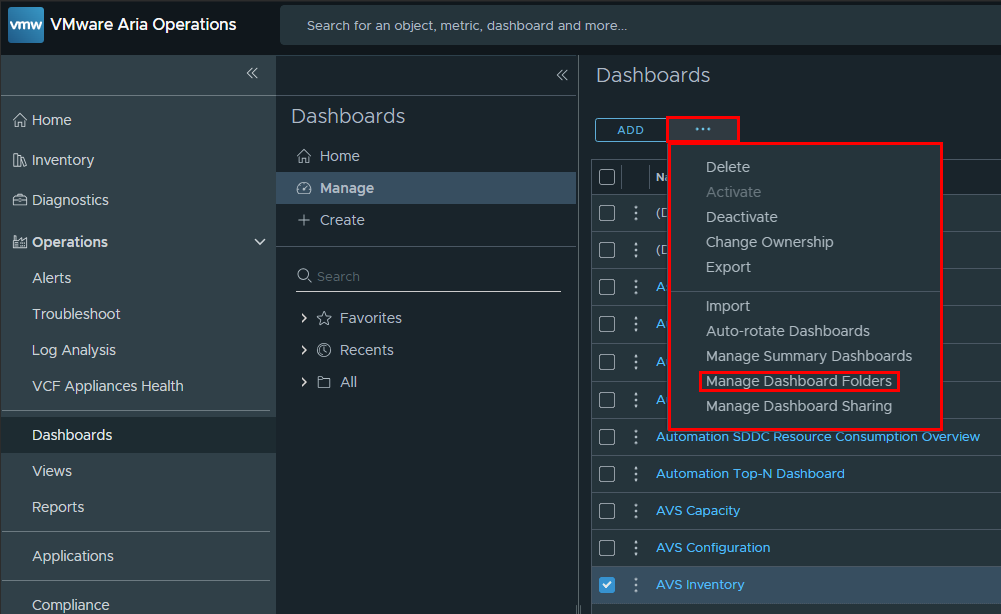Viewport: 1001px width, 614px height.
Task: Select Export in the actions menu
Action: click(728, 267)
